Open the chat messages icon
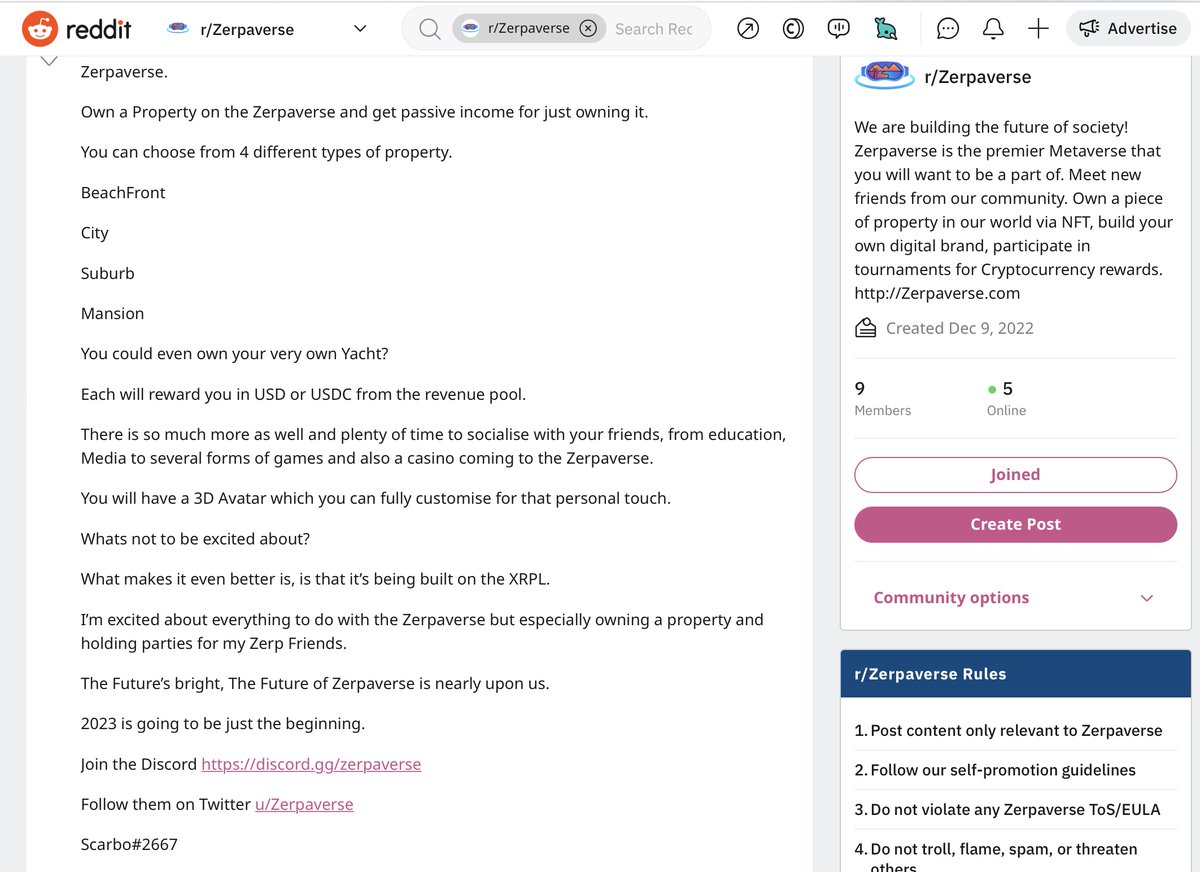The image size is (1200, 872). (948, 29)
